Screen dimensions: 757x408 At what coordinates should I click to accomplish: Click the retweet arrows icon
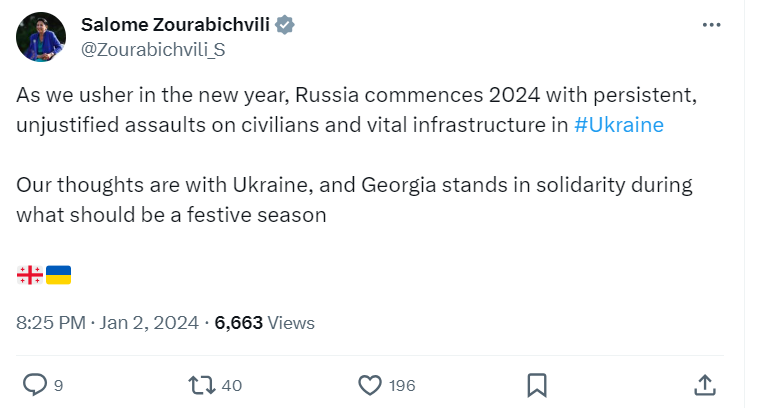[x=201, y=384]
